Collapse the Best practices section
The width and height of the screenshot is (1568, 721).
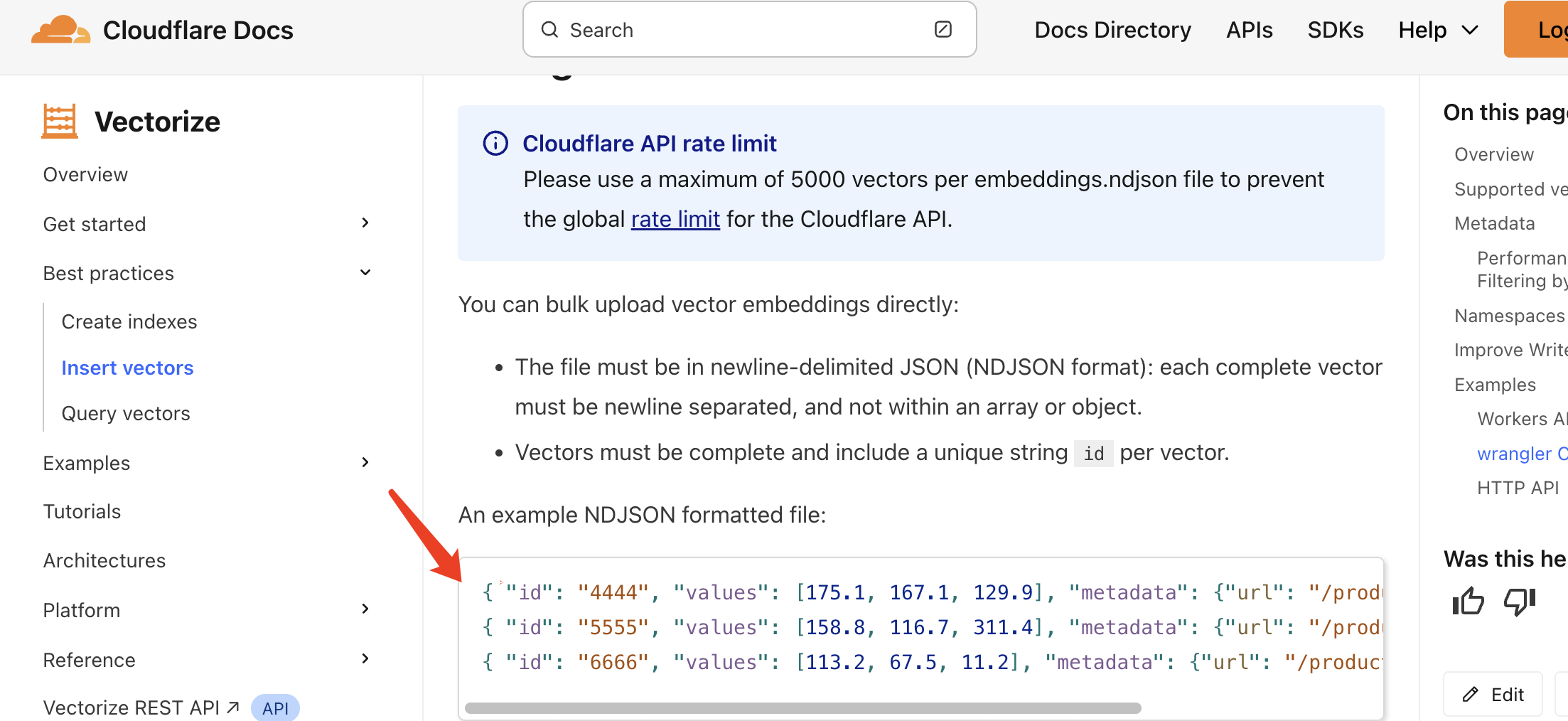[x=365, y=273]
